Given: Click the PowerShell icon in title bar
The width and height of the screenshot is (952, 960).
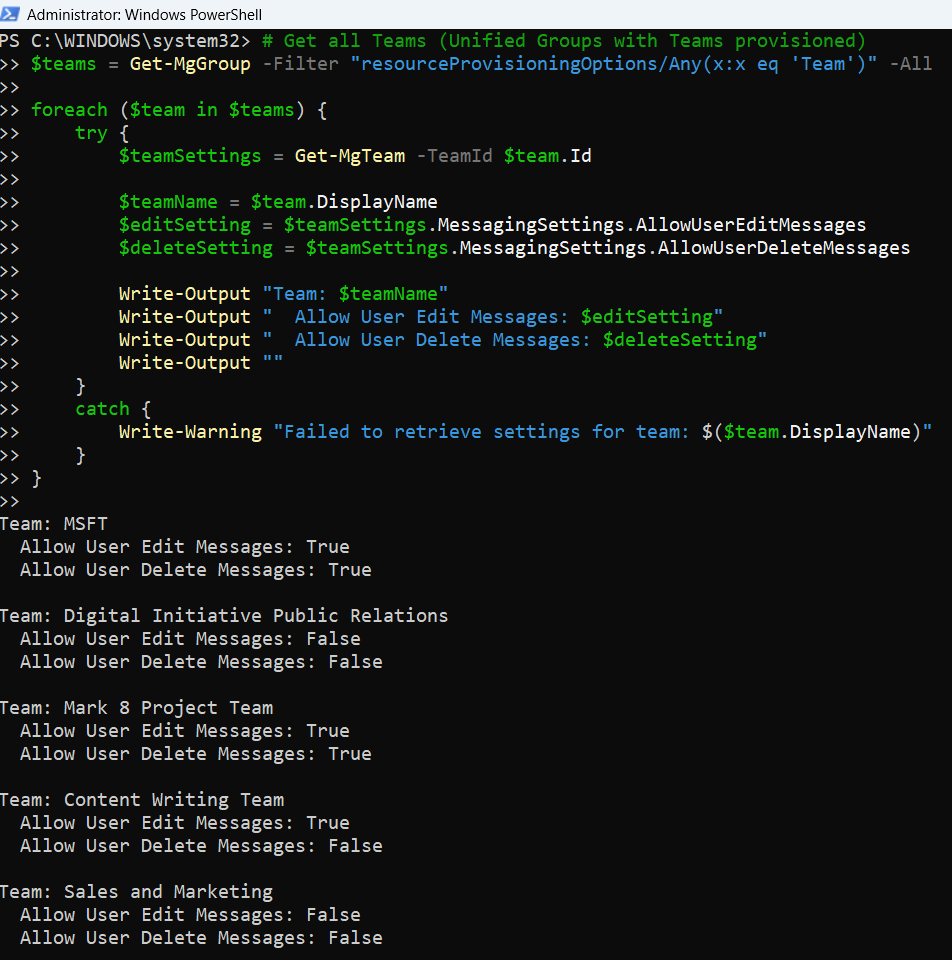Looking at the screenshot, I should [12, 14].
